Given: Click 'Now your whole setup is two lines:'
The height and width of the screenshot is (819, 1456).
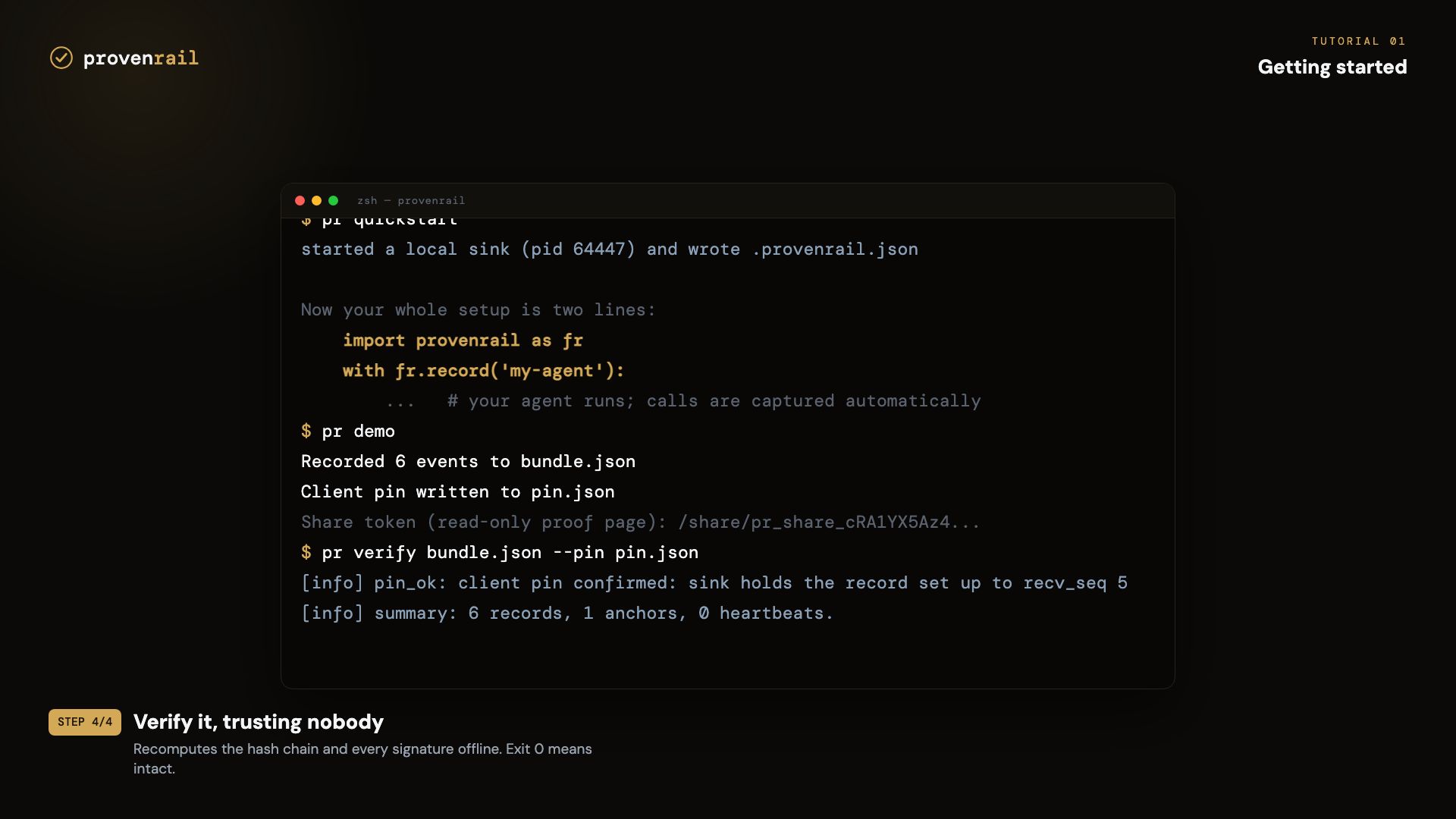Looking at the screenshot, I should 478,310.
